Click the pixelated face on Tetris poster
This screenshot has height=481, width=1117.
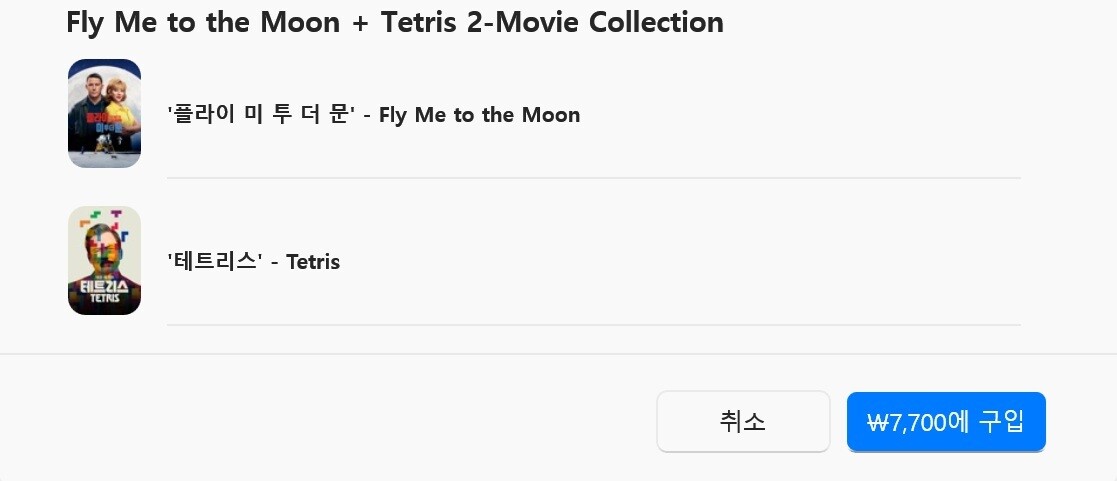pos(104,250)
